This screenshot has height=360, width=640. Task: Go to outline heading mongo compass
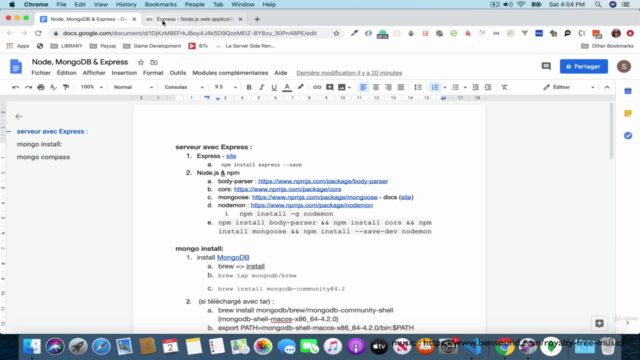coord(43,157)
